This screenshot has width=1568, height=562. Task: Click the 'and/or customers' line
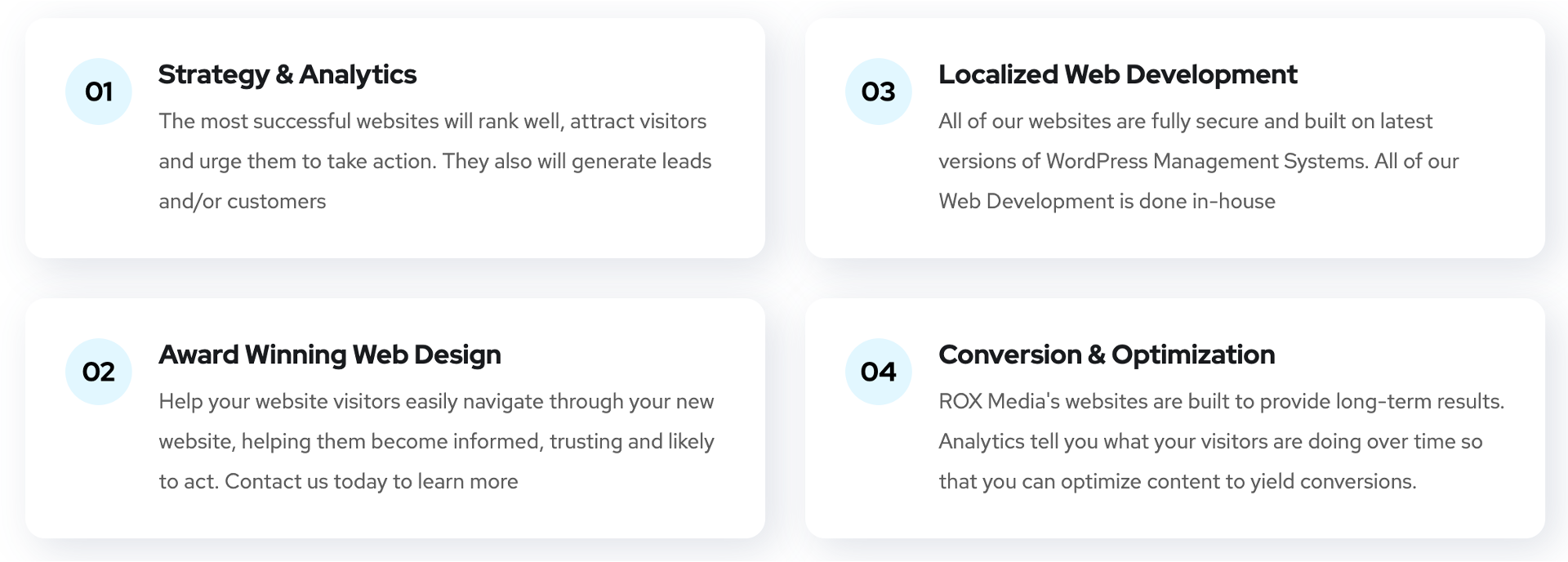coord(243,202)
